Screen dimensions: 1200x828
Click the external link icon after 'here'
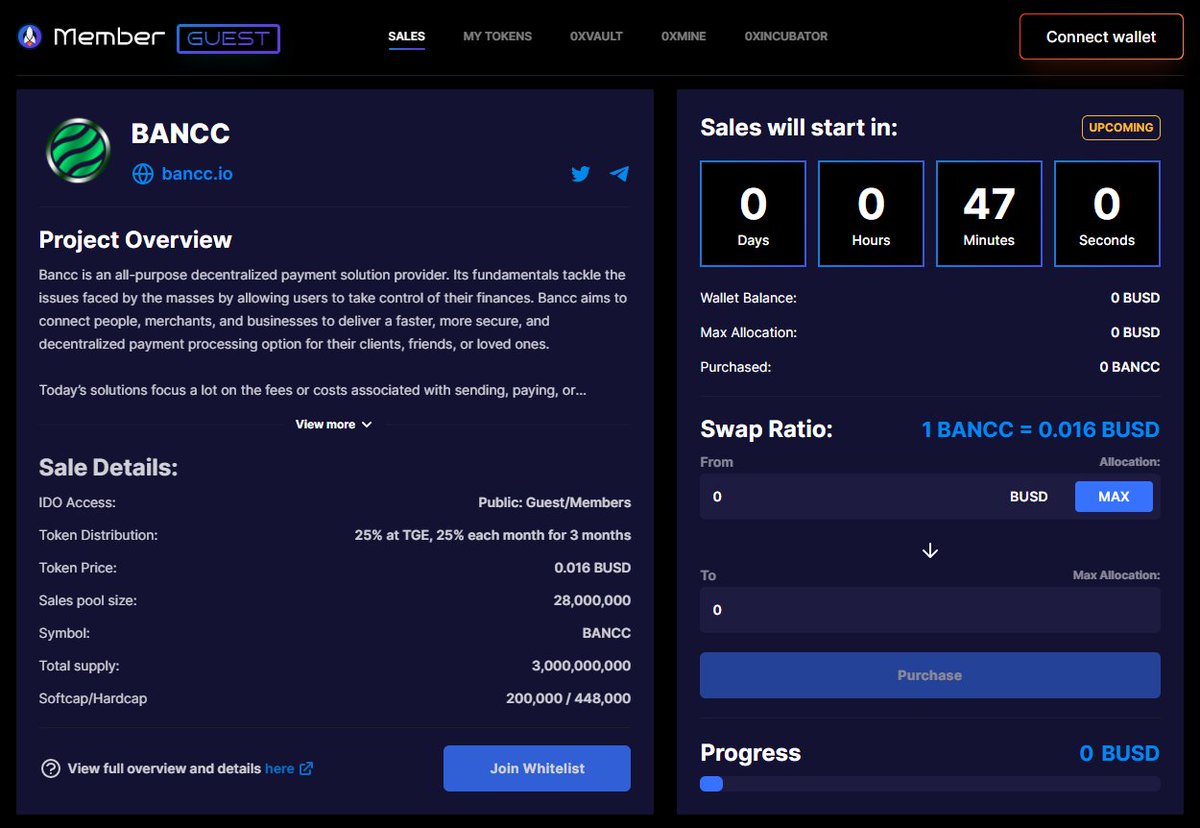tap(307, 769)
